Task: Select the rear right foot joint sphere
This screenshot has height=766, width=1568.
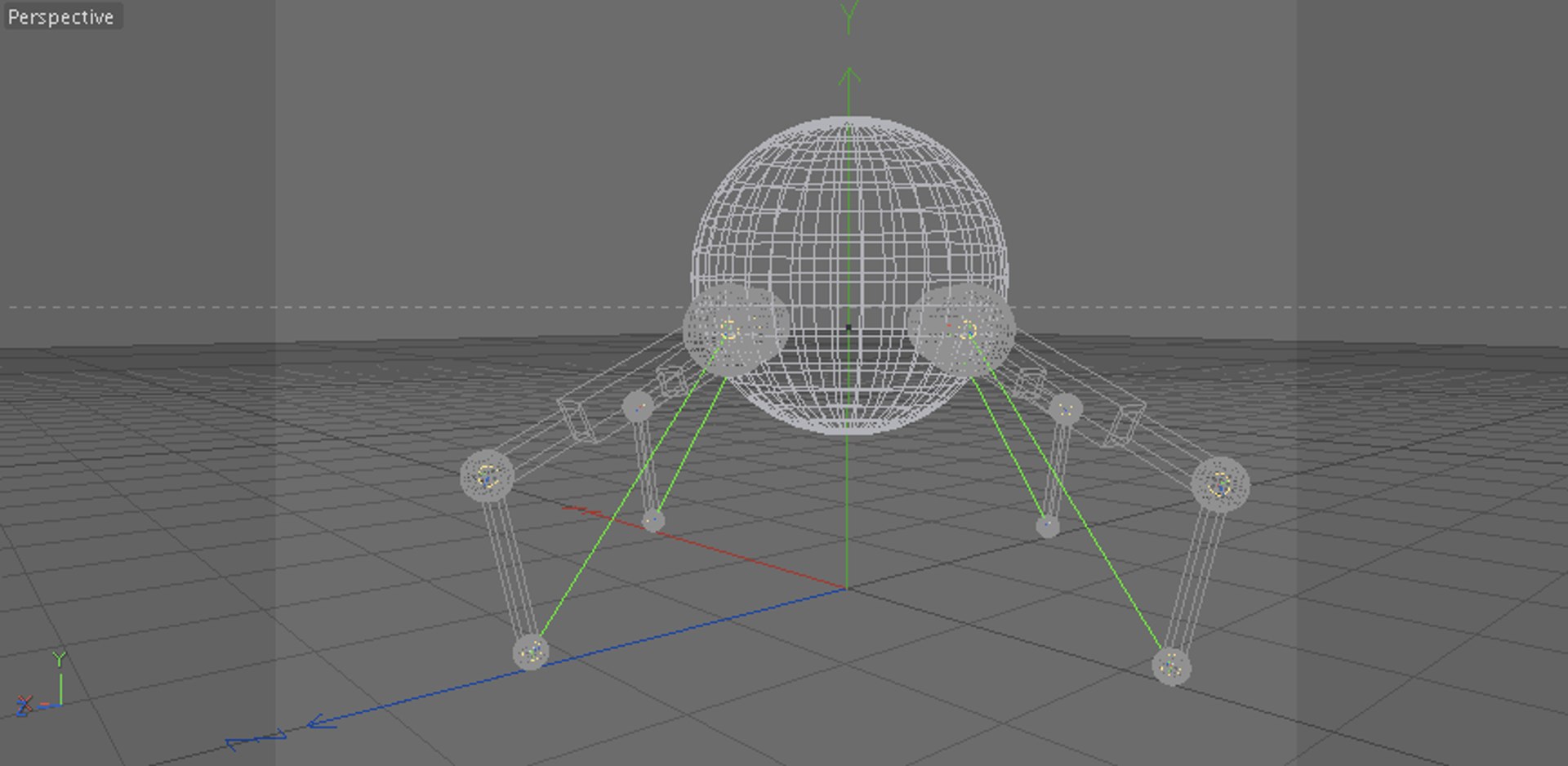Action: (1048, 527)
